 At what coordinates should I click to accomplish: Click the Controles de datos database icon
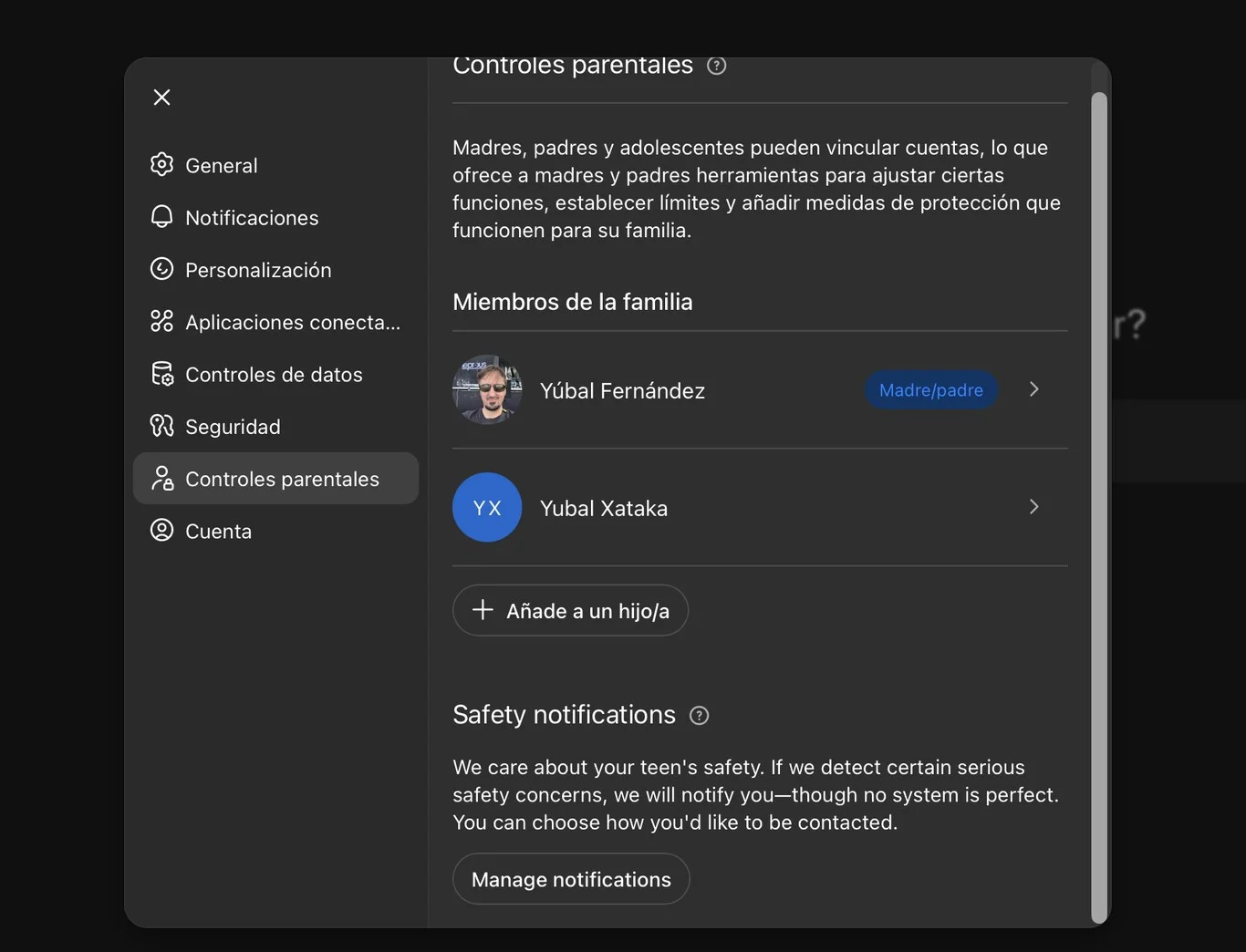click(x=161, y=374)
